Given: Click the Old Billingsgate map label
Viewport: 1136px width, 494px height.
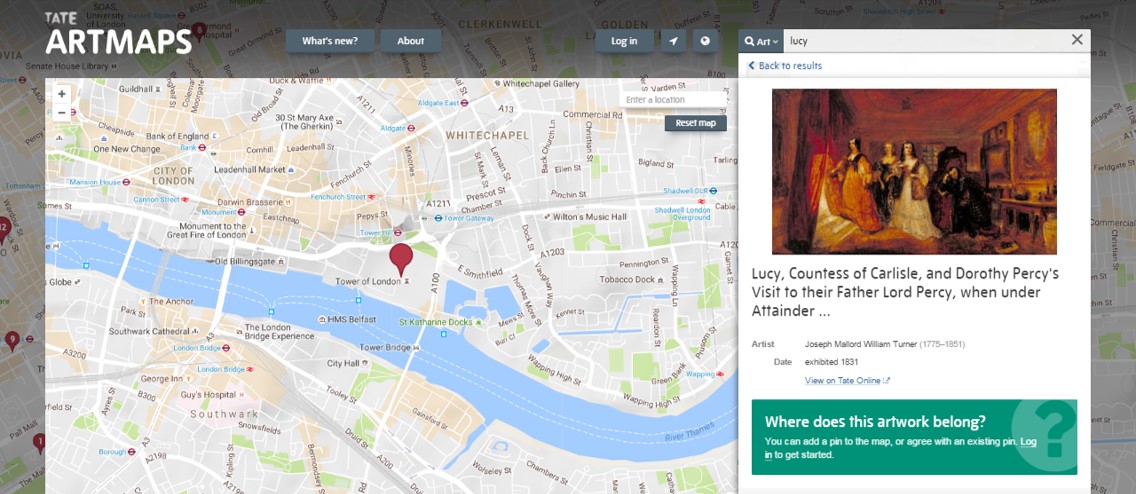Looking at the screenshot, I should tap(248, 261).
